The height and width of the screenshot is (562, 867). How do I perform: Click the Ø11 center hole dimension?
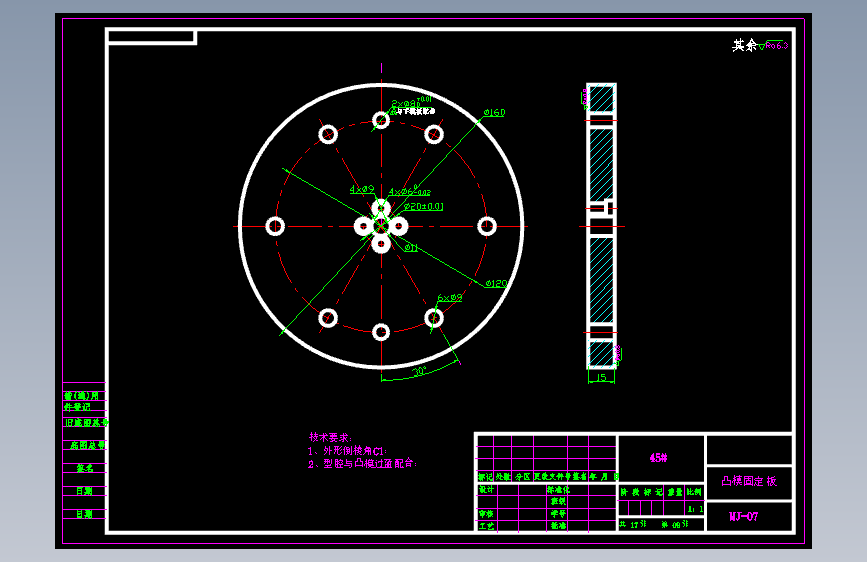(411, 247)
